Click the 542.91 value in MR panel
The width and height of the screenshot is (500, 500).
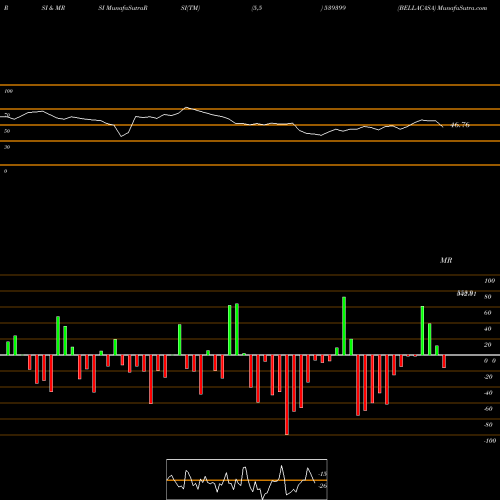[466, 294]
